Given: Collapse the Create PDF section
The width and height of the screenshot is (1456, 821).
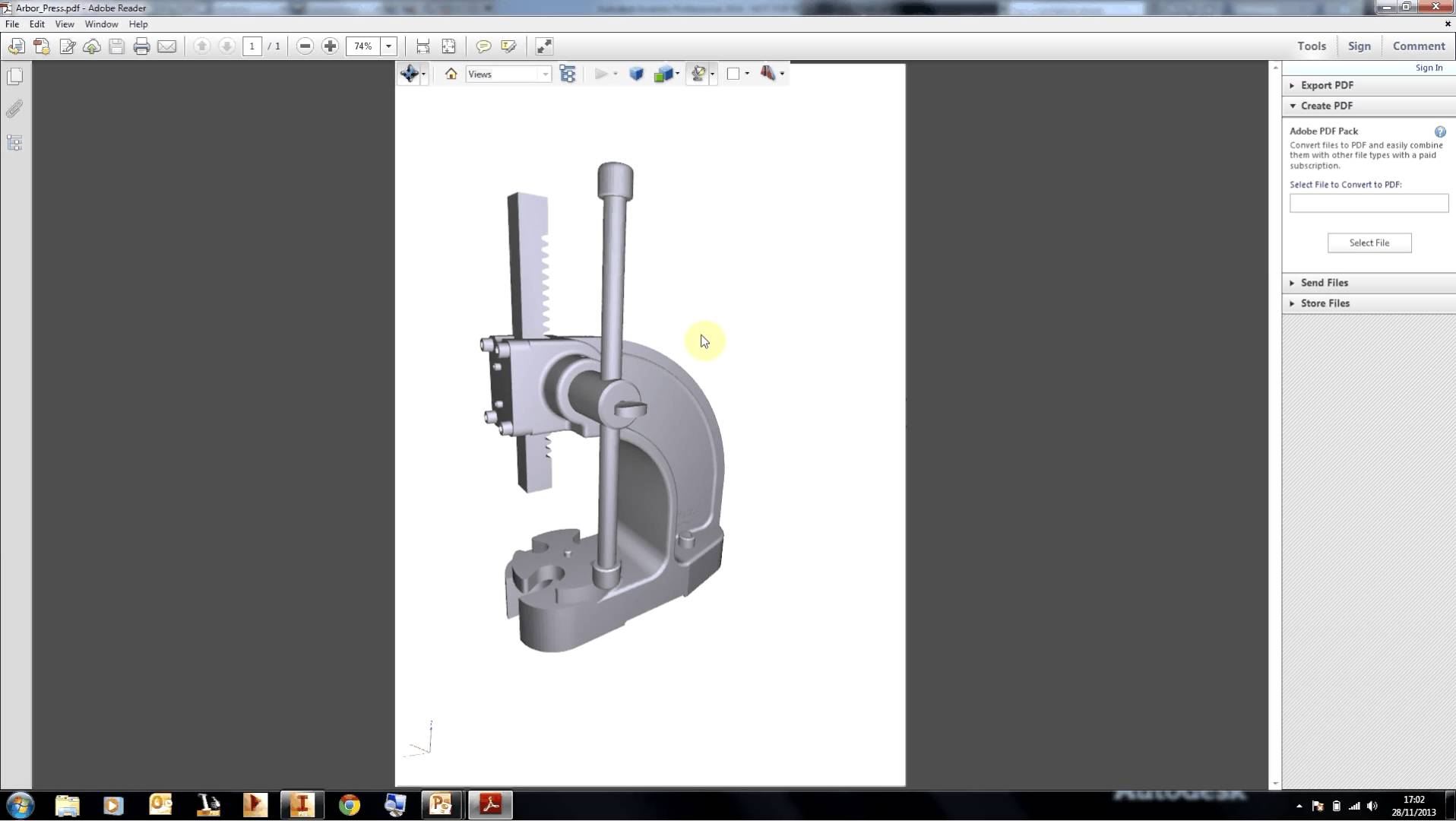Looking at the screenshot, I should pos(1369,106).
